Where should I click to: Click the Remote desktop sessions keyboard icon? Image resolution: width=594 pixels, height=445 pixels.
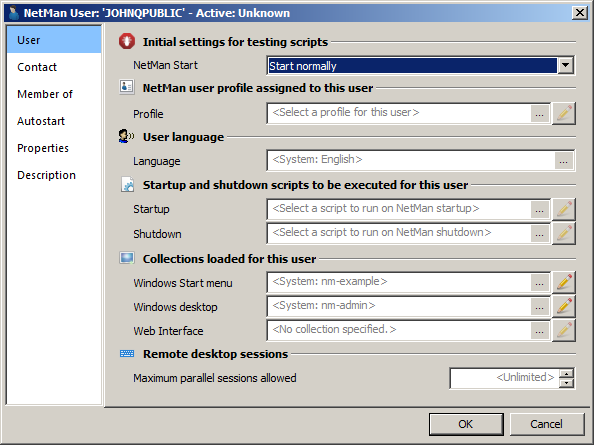click(127, 353)
